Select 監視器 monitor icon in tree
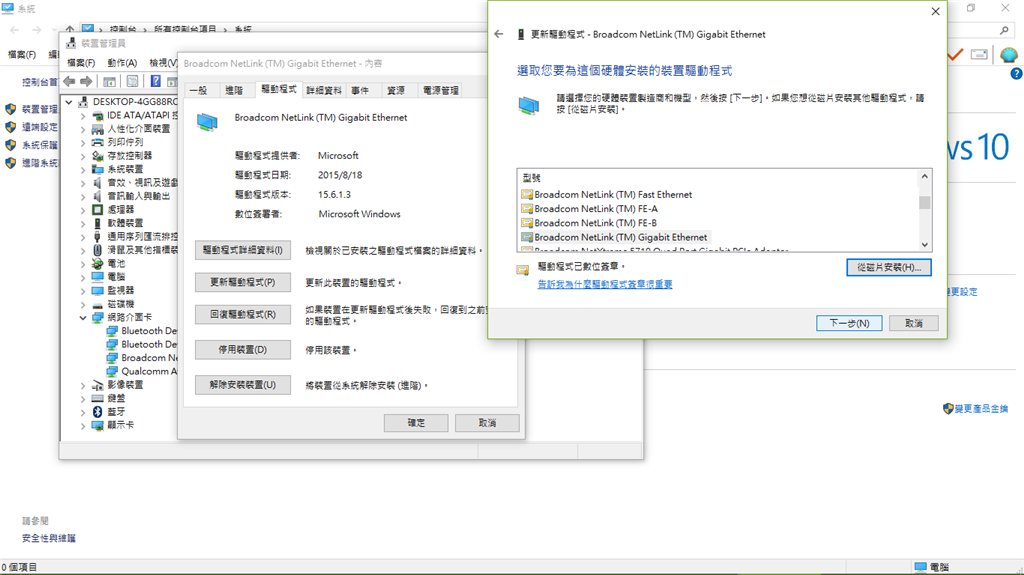1024x575 pixels. [97, 291]
